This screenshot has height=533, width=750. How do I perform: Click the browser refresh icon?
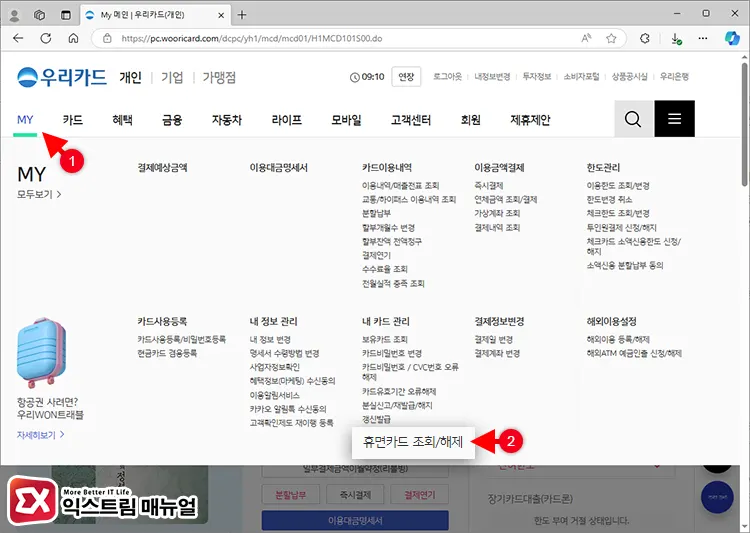pyautogui.click(x=46, y=38)
